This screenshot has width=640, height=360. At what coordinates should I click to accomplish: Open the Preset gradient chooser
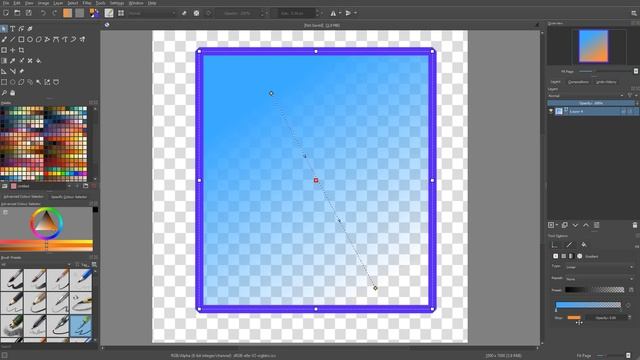point(594,290)
